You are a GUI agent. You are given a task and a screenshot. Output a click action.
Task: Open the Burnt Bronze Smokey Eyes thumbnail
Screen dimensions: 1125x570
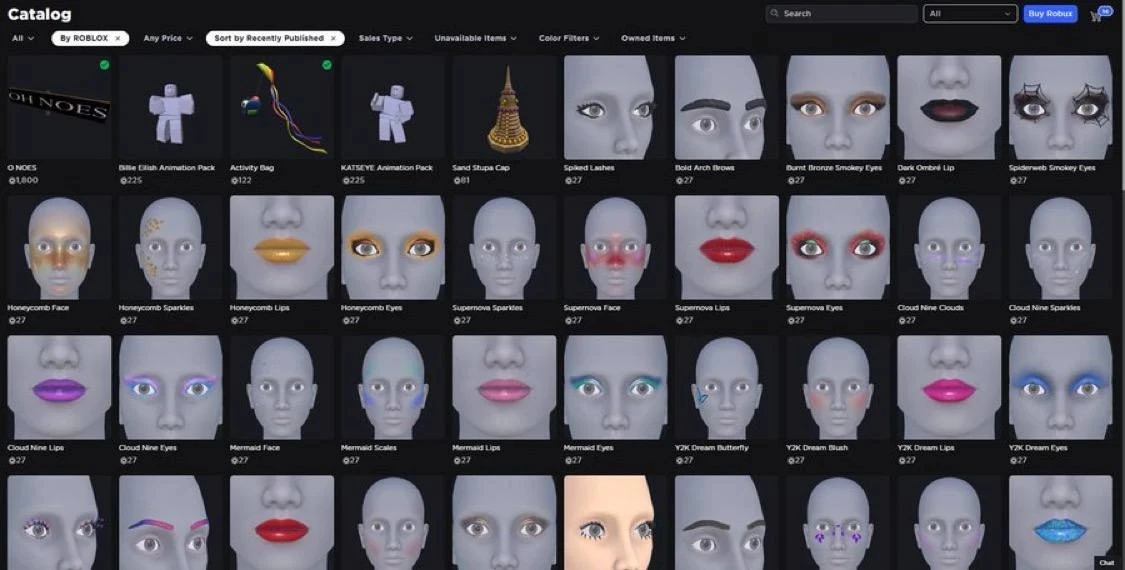[x=838, y=107]
